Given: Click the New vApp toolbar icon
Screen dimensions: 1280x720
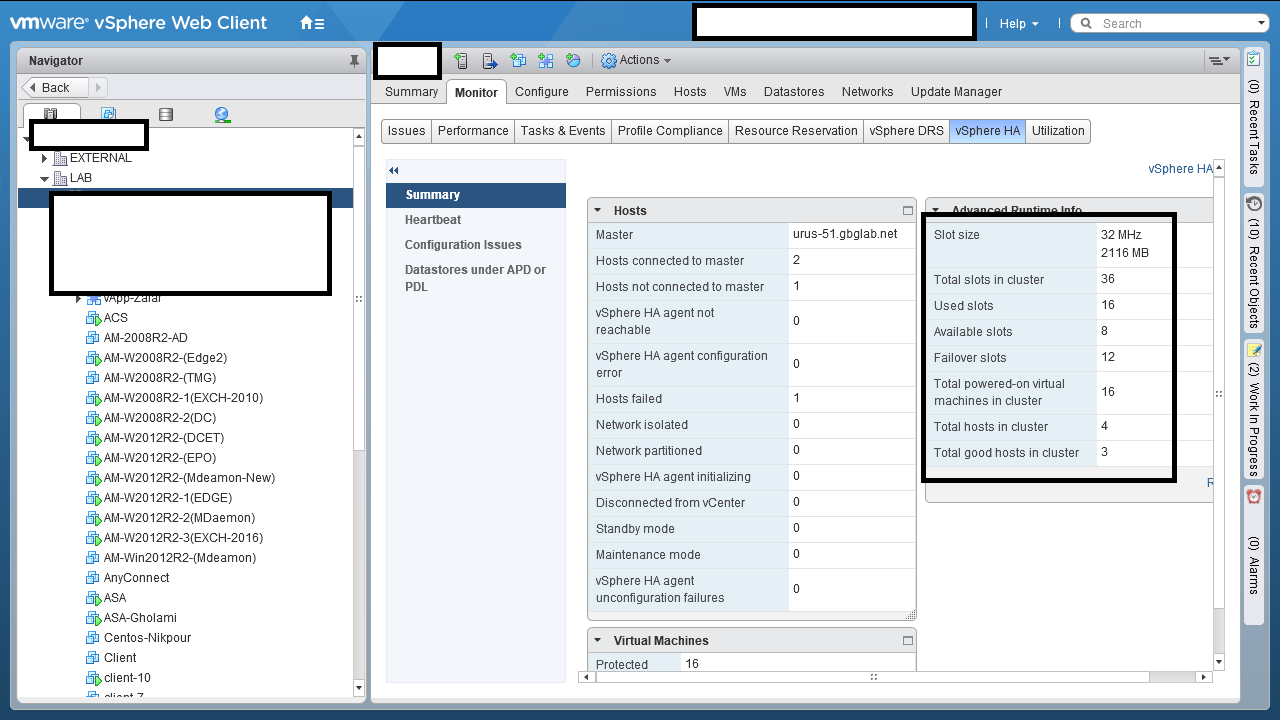Looking at the screenshot, I should [546, 61].
